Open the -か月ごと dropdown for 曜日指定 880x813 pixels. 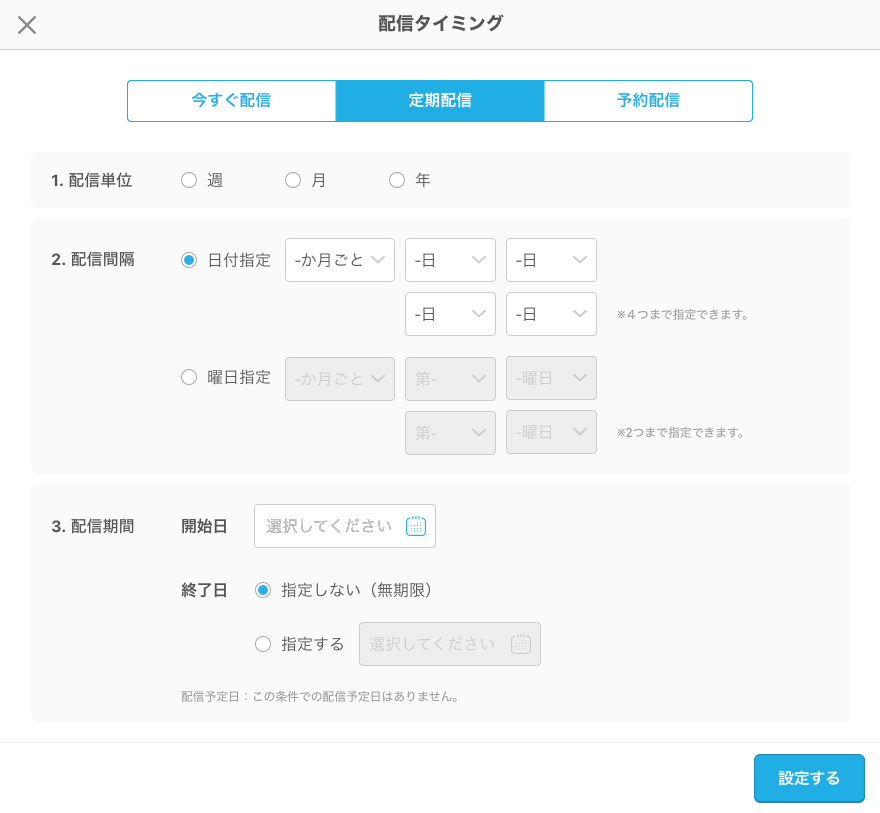point(340,379)
